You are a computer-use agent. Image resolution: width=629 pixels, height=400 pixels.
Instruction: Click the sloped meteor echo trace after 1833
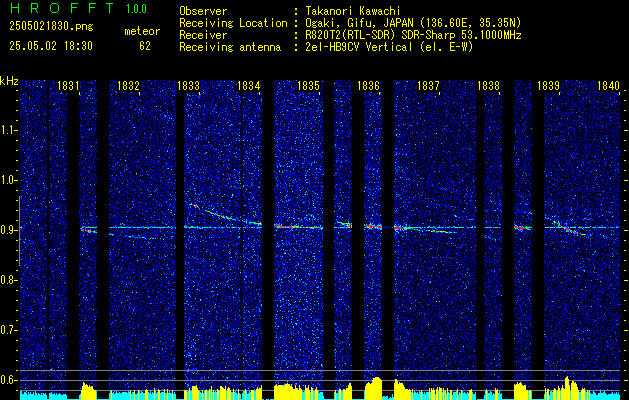tap(226, 215)
